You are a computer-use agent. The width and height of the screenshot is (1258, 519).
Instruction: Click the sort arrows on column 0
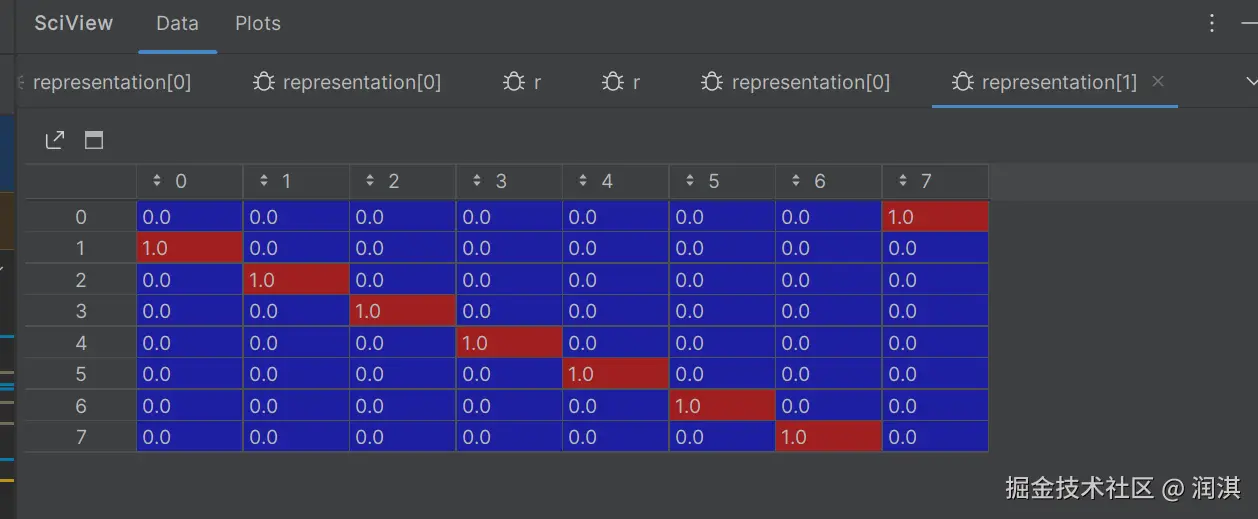(157, 181)
